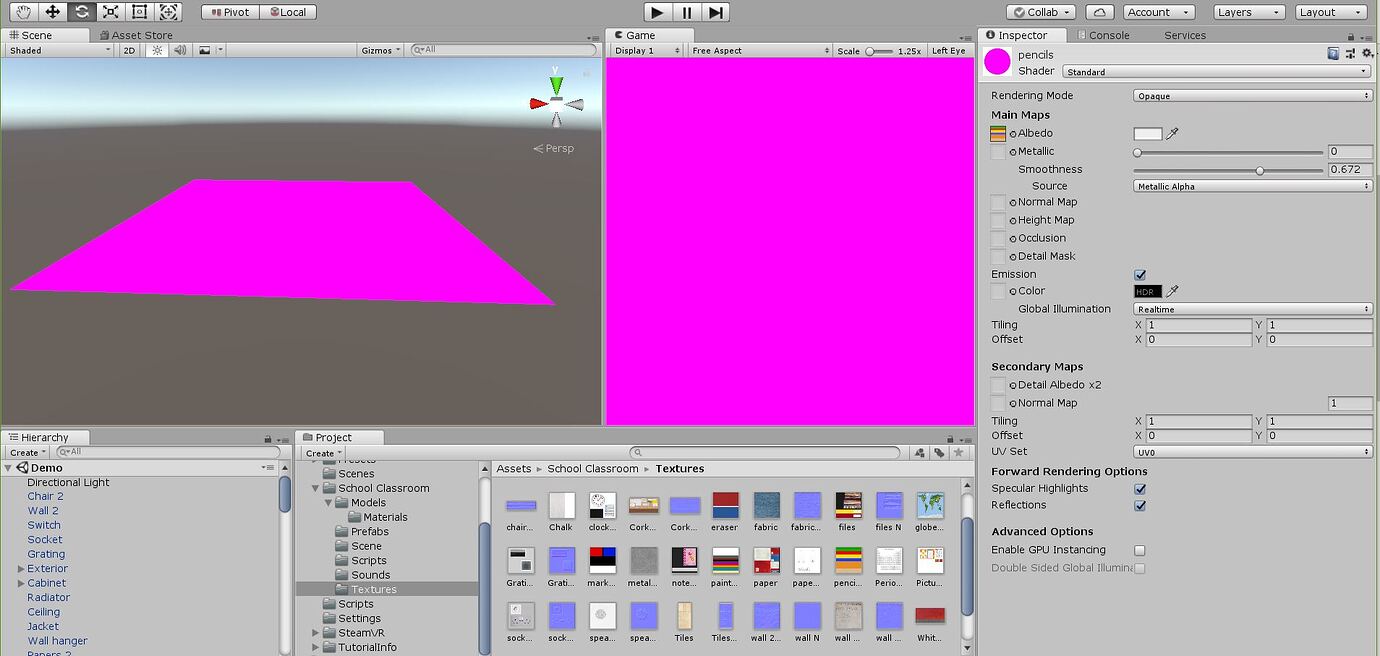Click Create in the Hierarchy panel
The width and height of the screenshot is (1380, 656).
coord(25,452)
